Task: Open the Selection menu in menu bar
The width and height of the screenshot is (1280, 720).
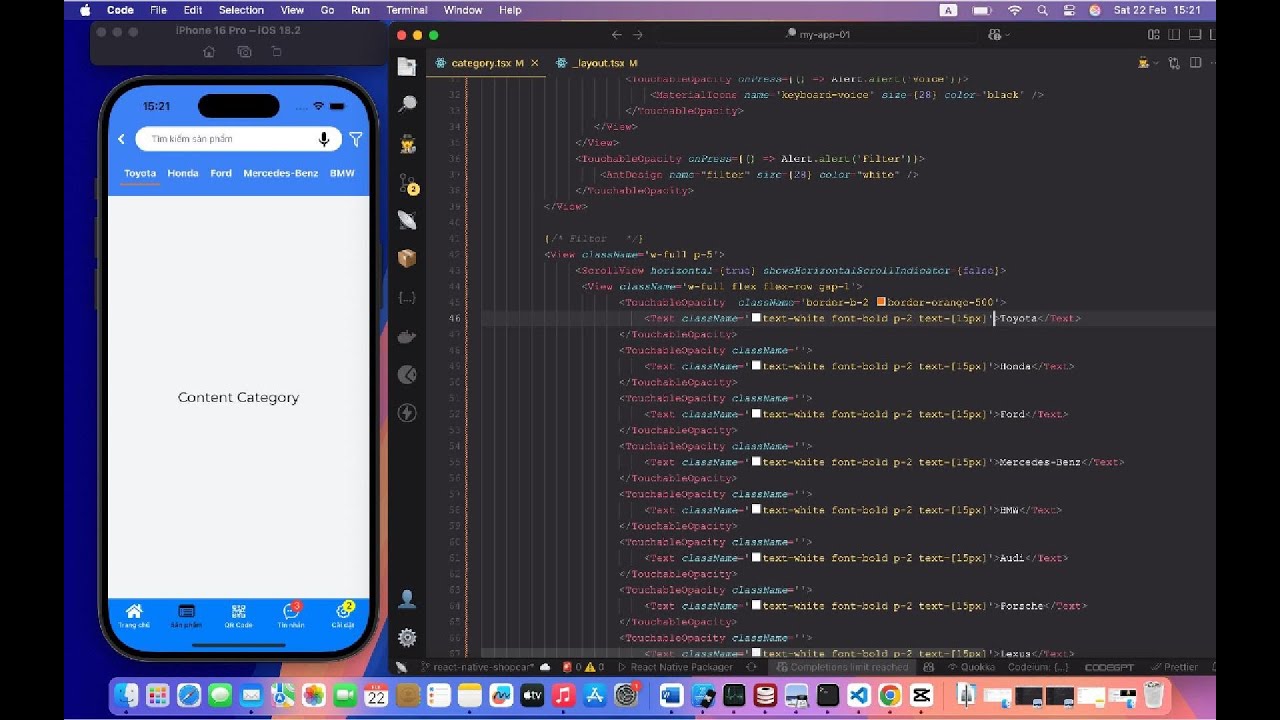Action: [241, 10]
